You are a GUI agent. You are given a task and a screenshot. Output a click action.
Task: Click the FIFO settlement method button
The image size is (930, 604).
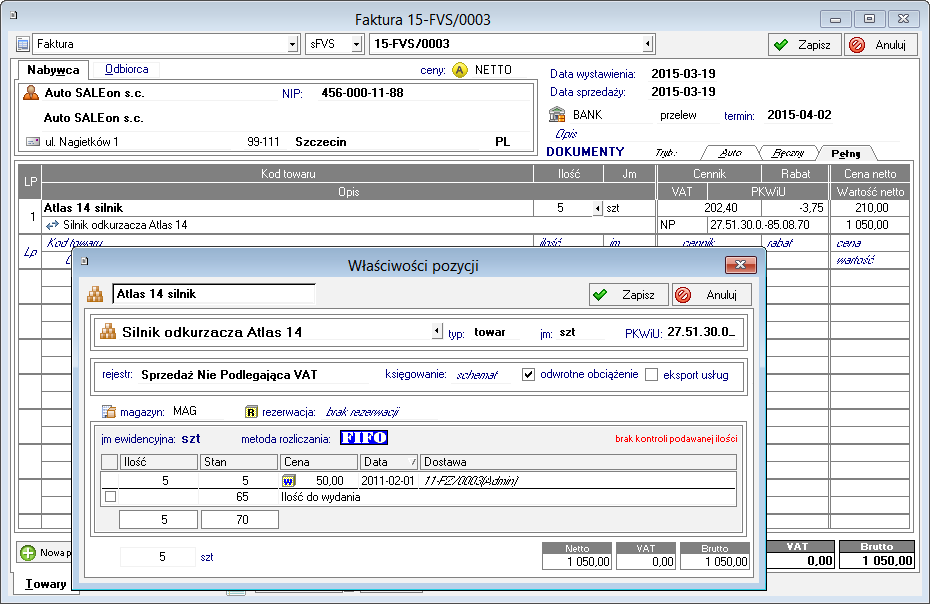pyautogui.click(x=364, y=438)
